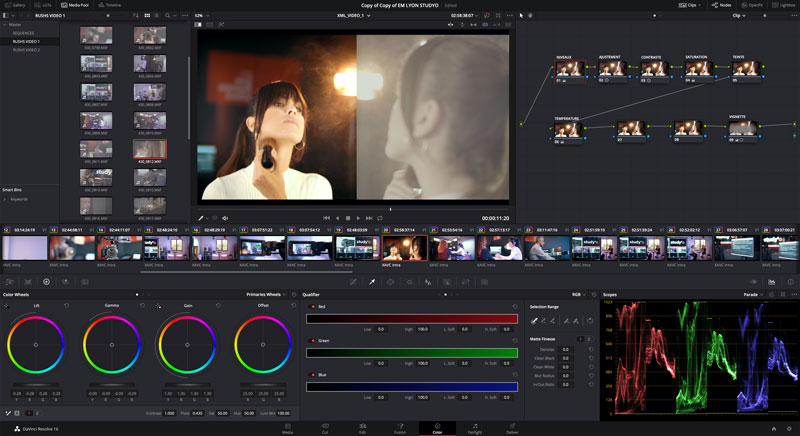This screenshot has height=436, width=800.
Task: Open the RGB qualifier mode dropdown
Action: [580, 295]
